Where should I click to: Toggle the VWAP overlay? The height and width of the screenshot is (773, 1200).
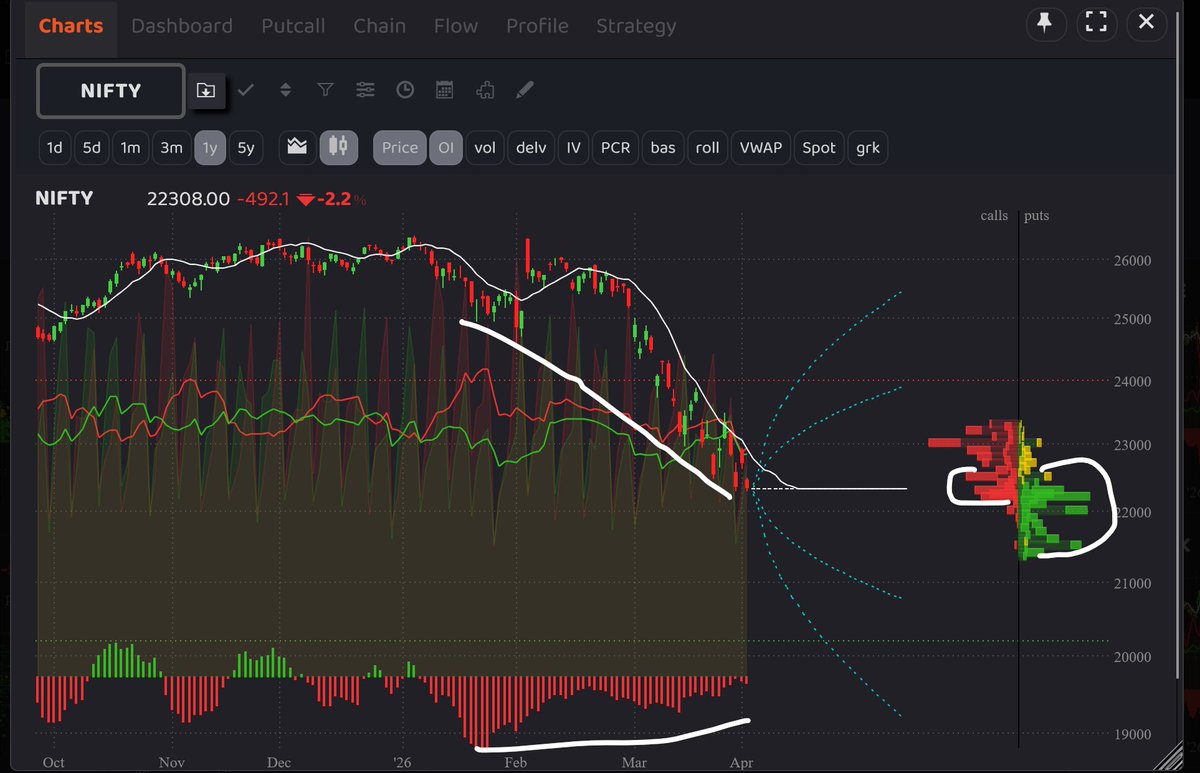coord(761,148)
